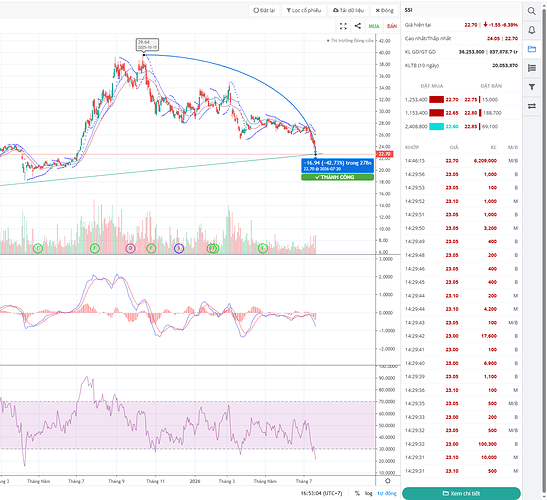Select the 14:29:56 trade row

(461, 174)
